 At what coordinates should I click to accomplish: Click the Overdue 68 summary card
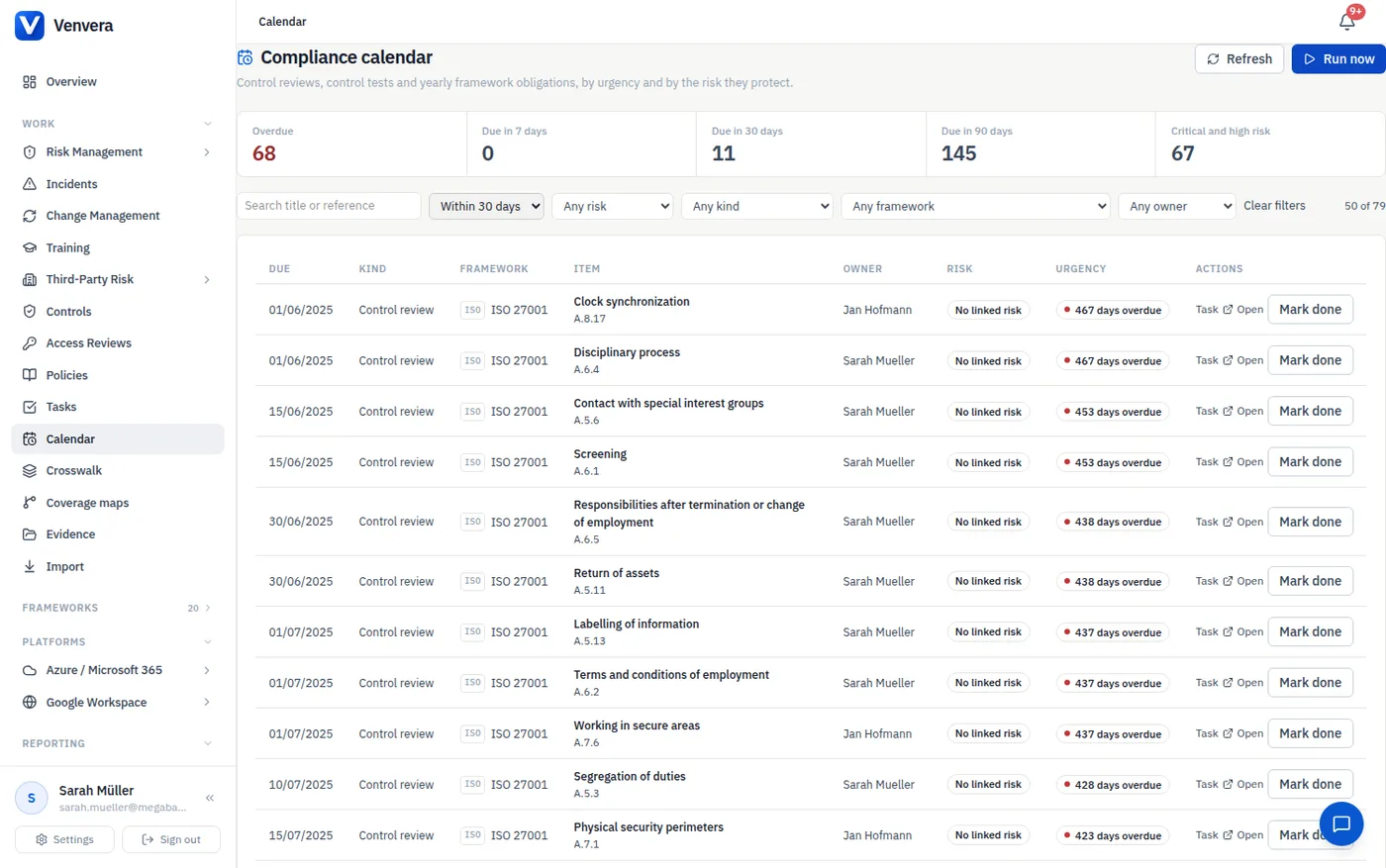pos(351,145)
